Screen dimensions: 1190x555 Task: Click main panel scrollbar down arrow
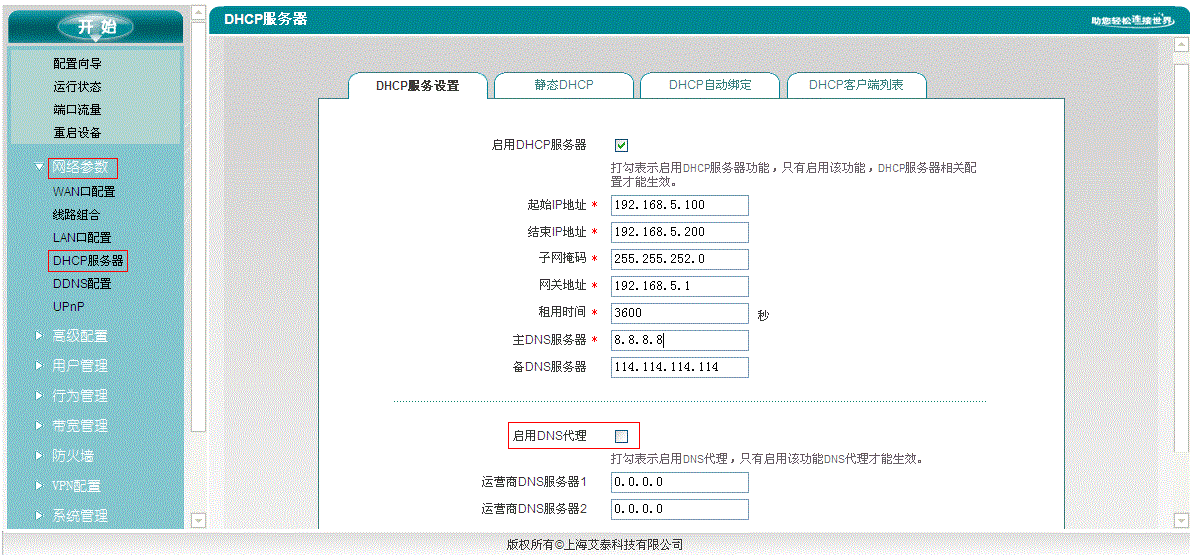[1181, 520]
